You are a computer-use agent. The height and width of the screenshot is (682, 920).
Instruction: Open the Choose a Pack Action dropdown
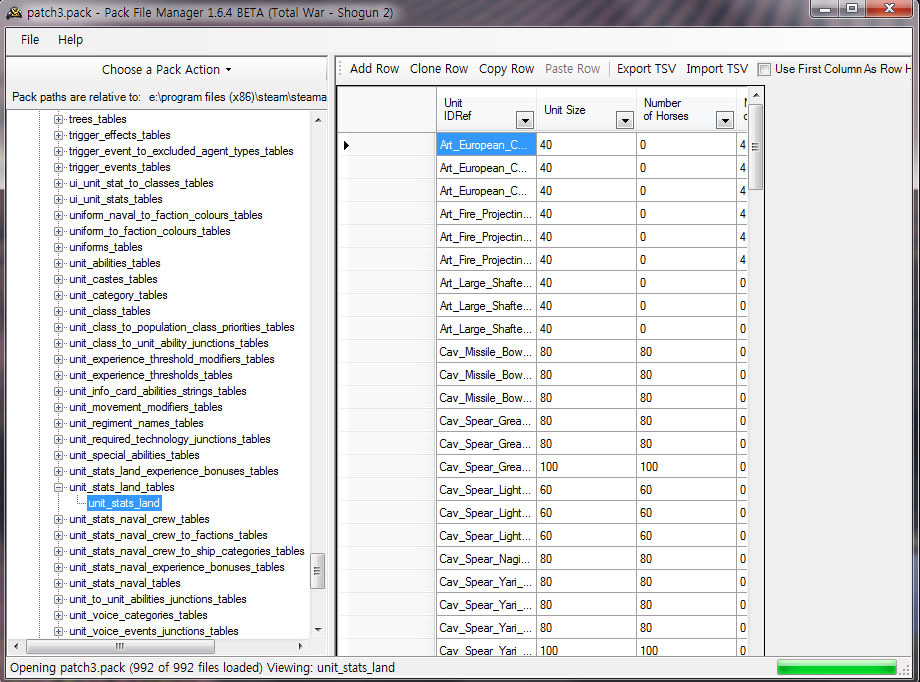166,70
